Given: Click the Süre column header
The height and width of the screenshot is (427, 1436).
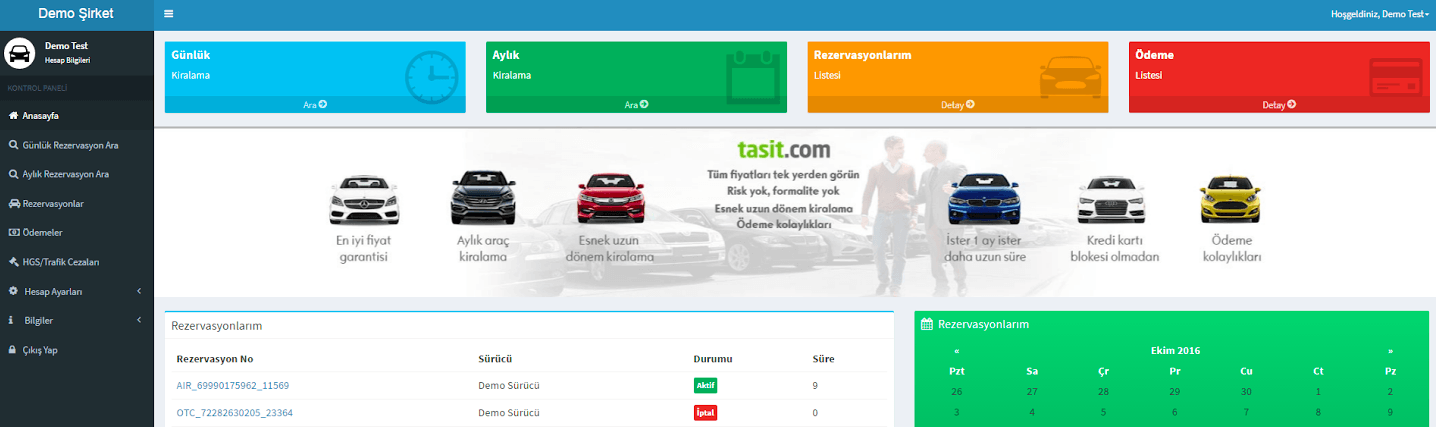Looking at the screenshot, I should click(823, 358).
